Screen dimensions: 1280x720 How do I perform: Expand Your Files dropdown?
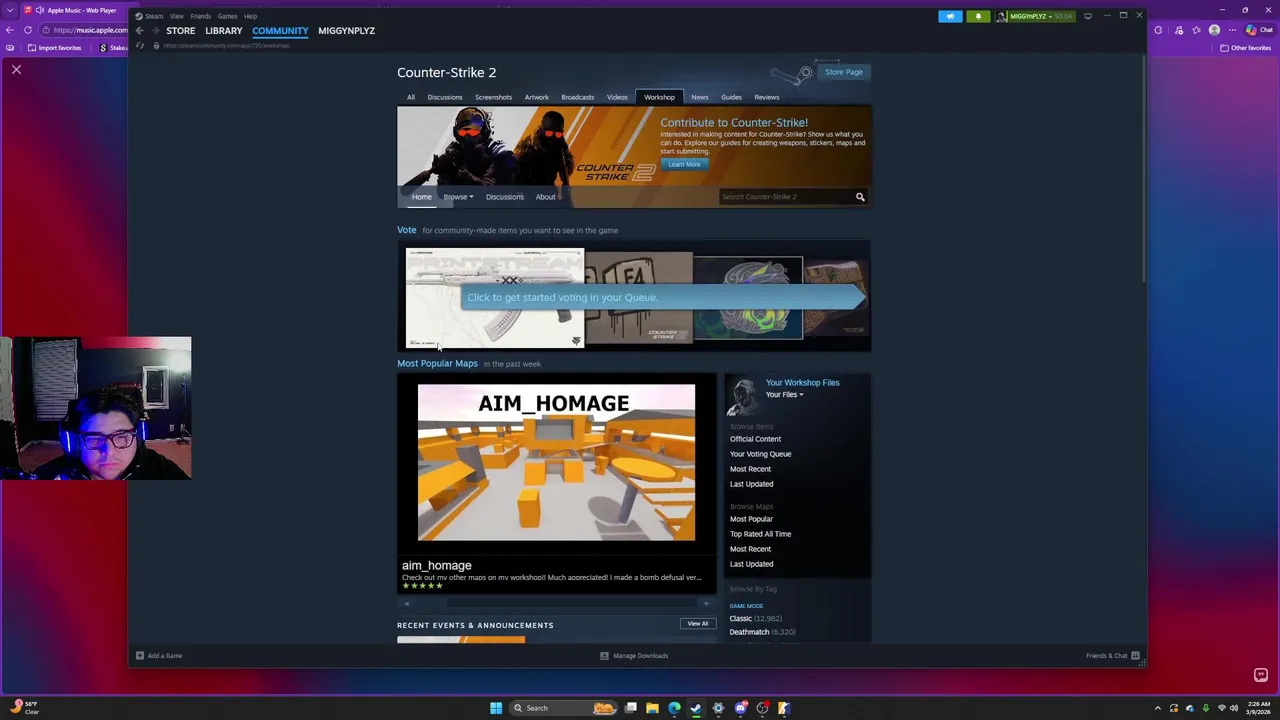point(784,395)
